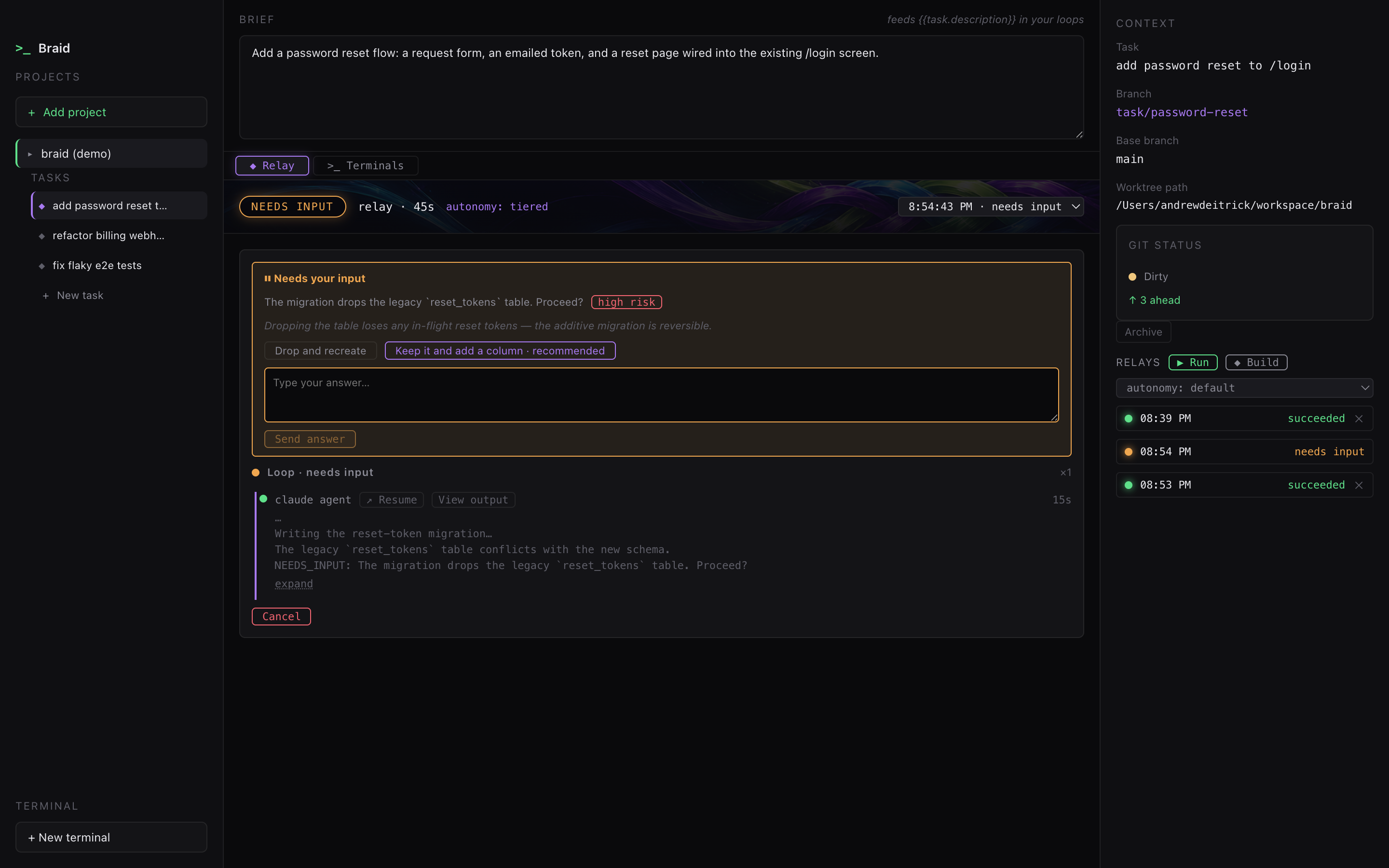
Task: Click the high risk badge
Action: click(626, 302)
